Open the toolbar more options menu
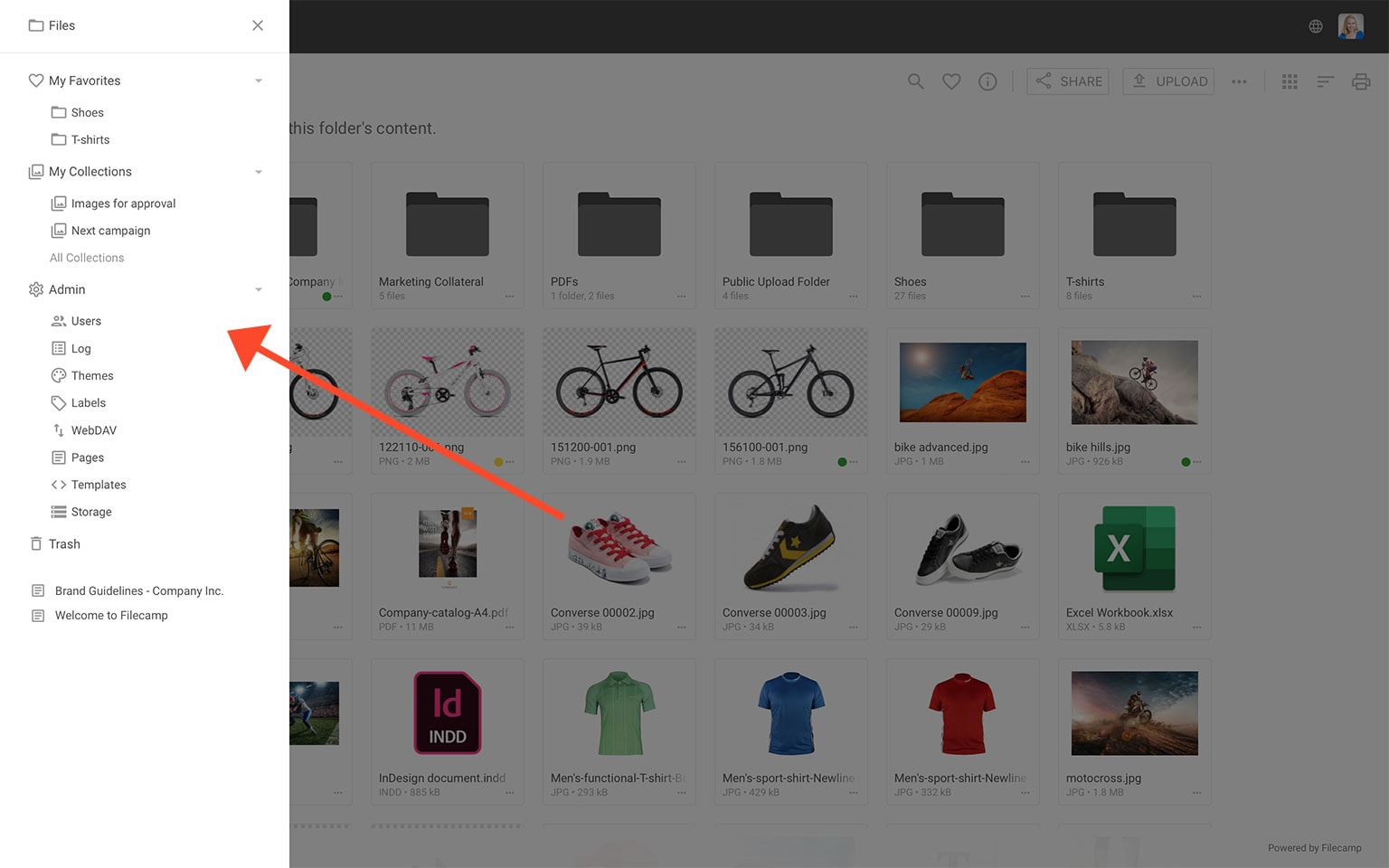 coord(1239,81)
